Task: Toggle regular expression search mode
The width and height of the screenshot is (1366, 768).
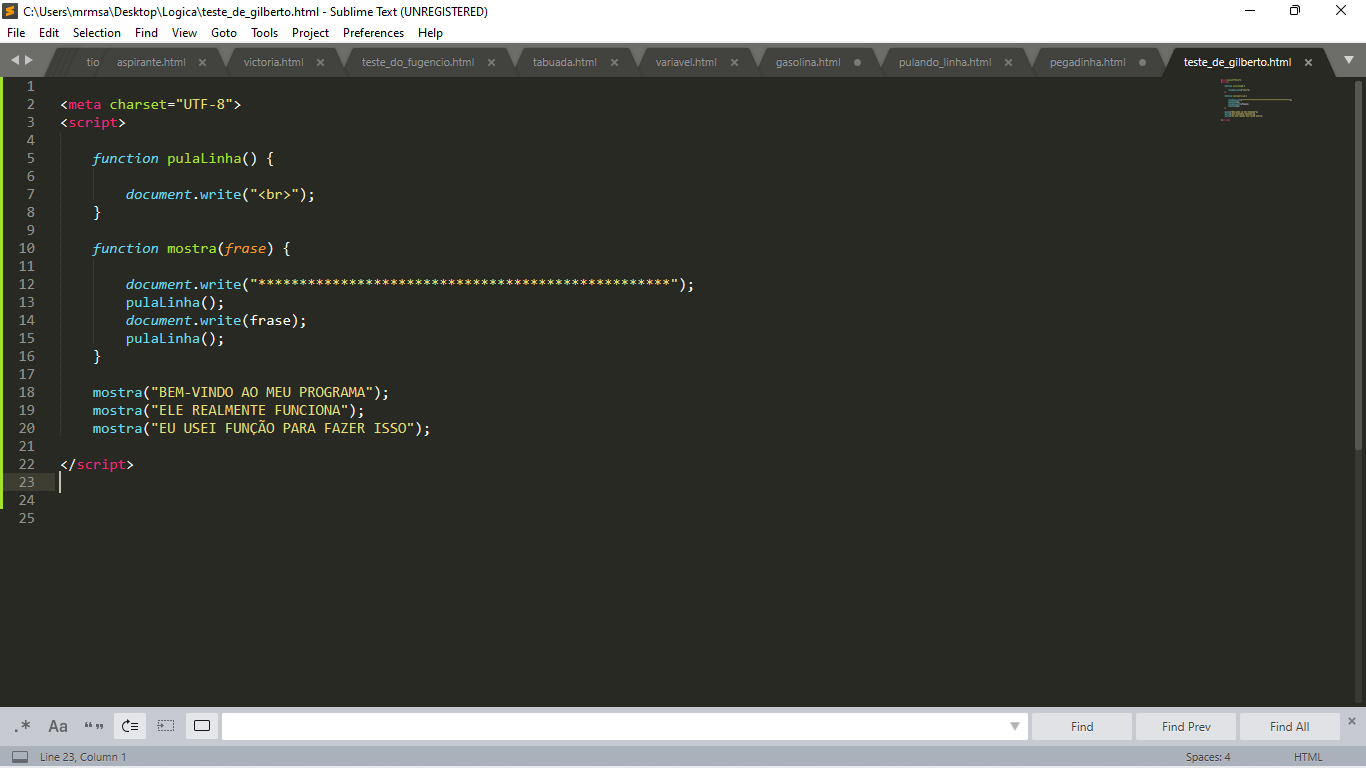Action: pos(23,726)
